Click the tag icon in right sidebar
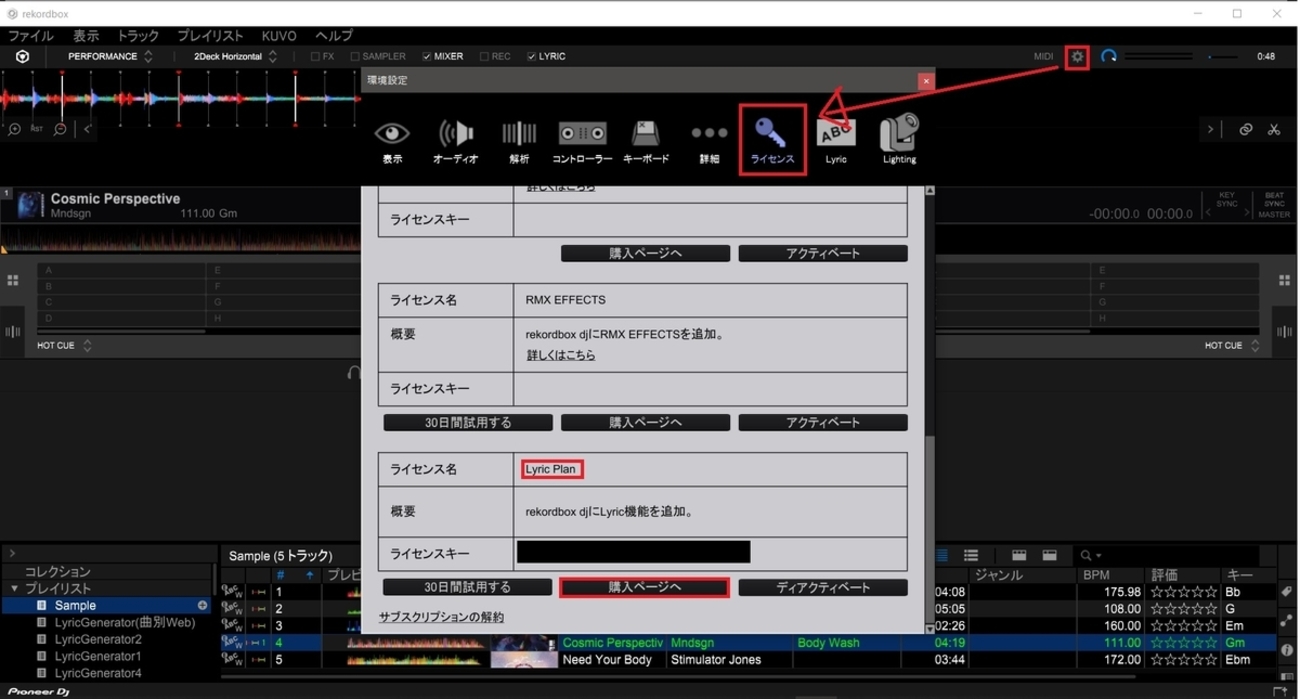The image size is (1300, 699). coord(1287,593)
